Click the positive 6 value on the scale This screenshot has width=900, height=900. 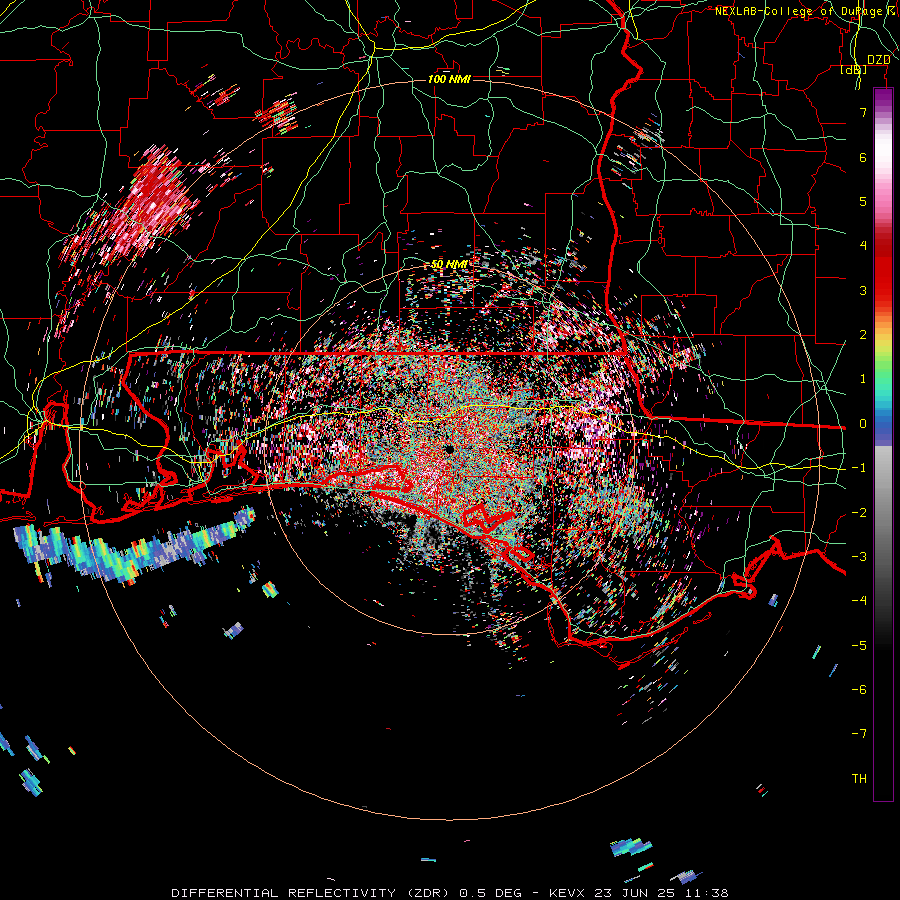(x=863, y=157)
